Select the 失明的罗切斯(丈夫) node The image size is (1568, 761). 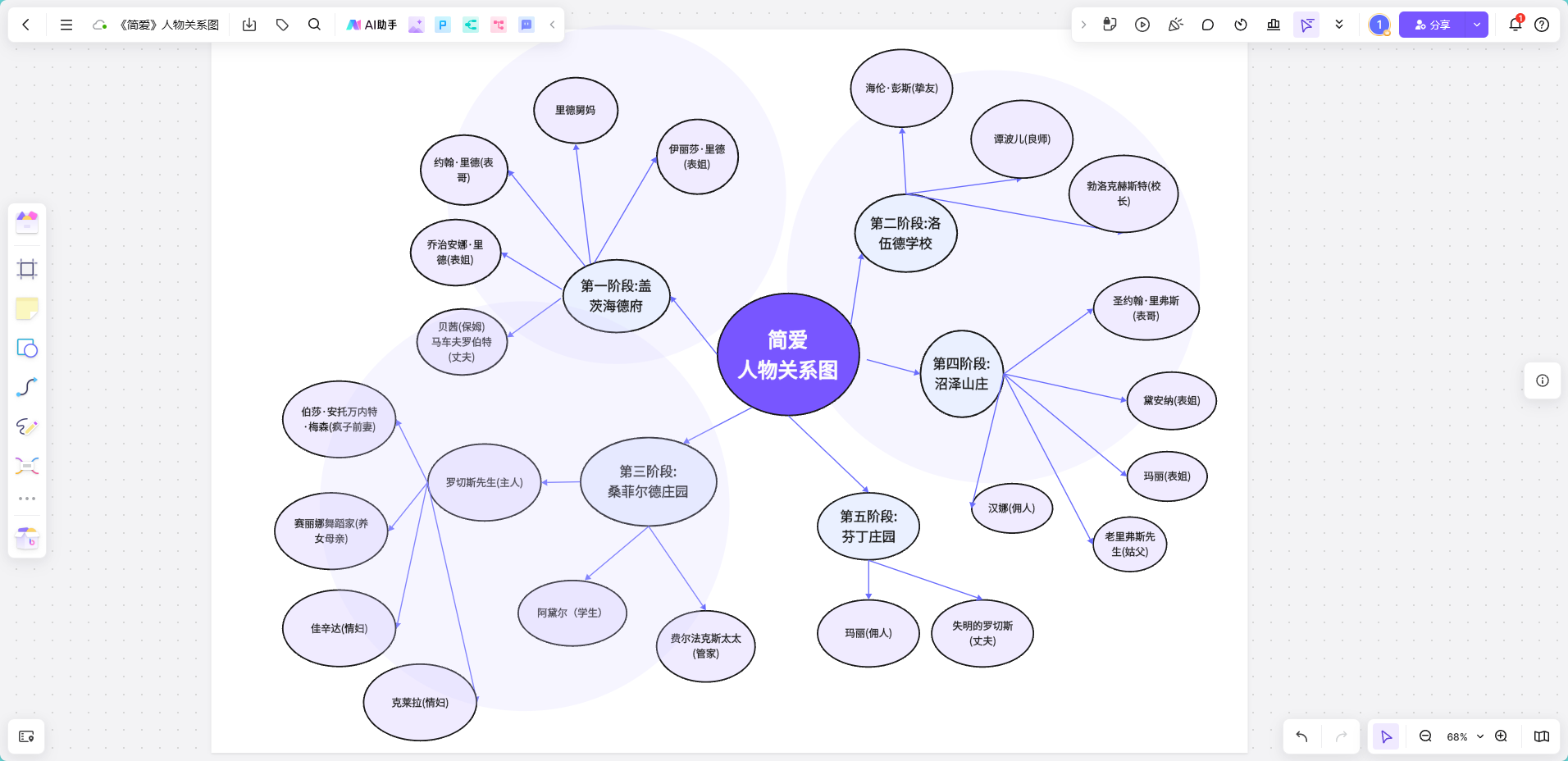click(982, 633)
